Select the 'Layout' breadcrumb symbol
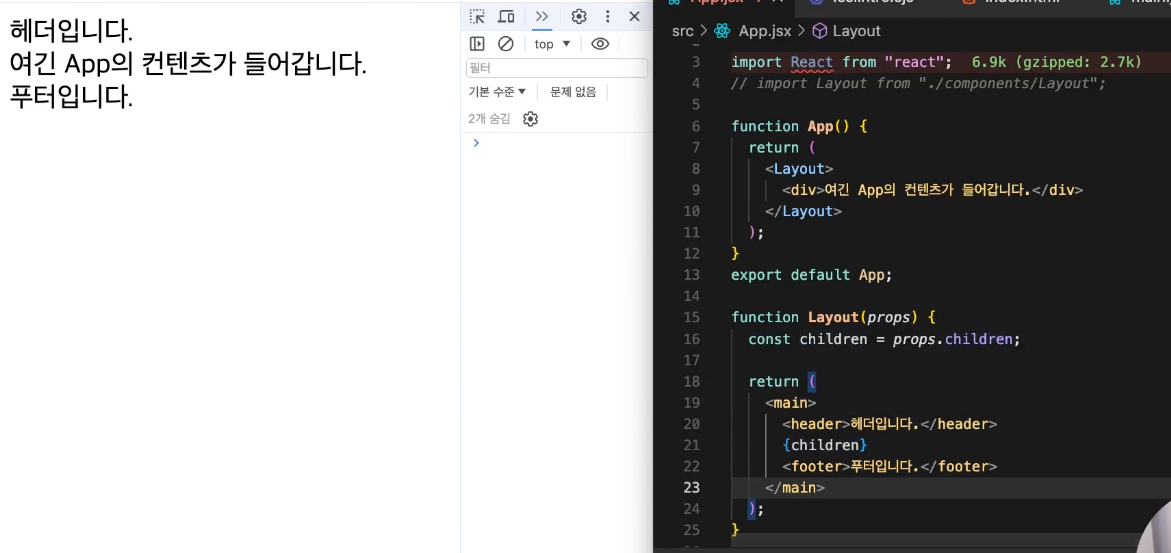This screenshot has height=553, width=1171. 857,31
